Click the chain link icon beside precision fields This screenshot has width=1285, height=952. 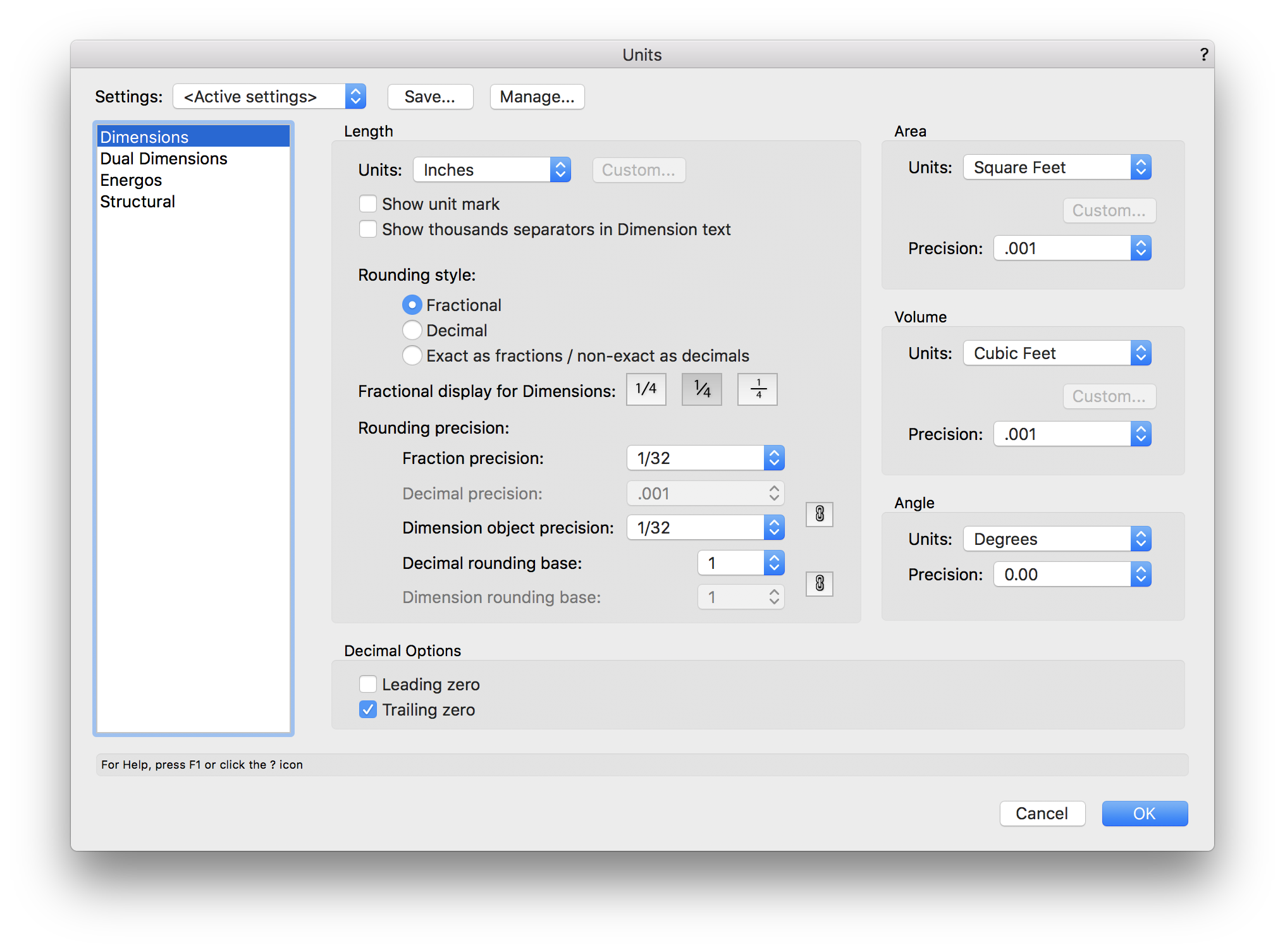[x=819, y=514]
